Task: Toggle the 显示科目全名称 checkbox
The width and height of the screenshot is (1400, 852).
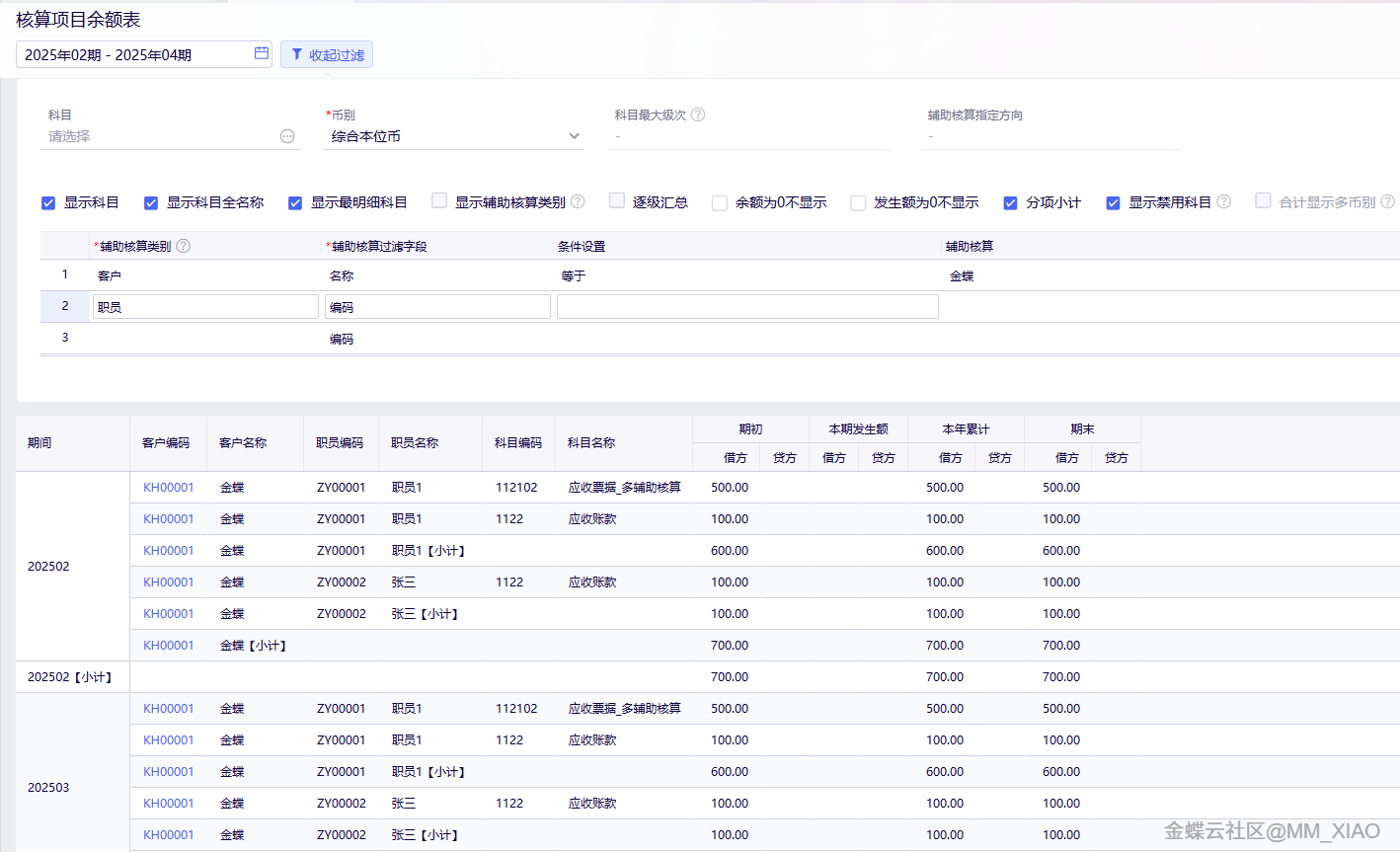Action: coord(151,202)
